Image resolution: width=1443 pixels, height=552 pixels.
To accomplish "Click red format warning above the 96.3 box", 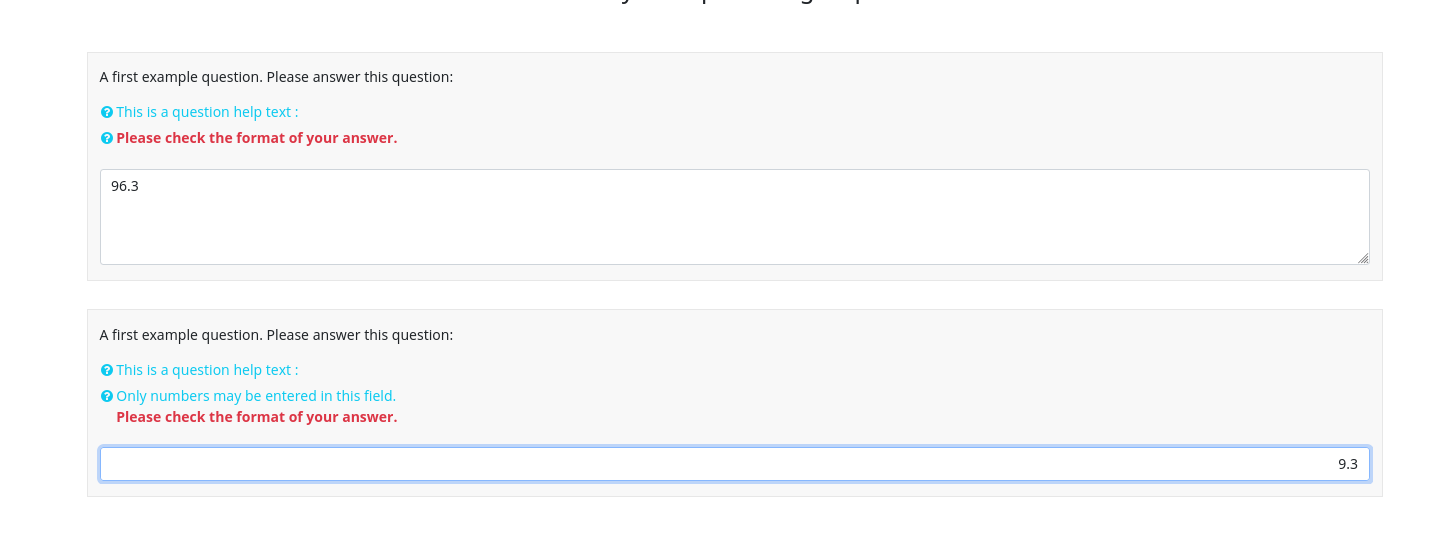I will pyautogui.click(x=256, y=138).
